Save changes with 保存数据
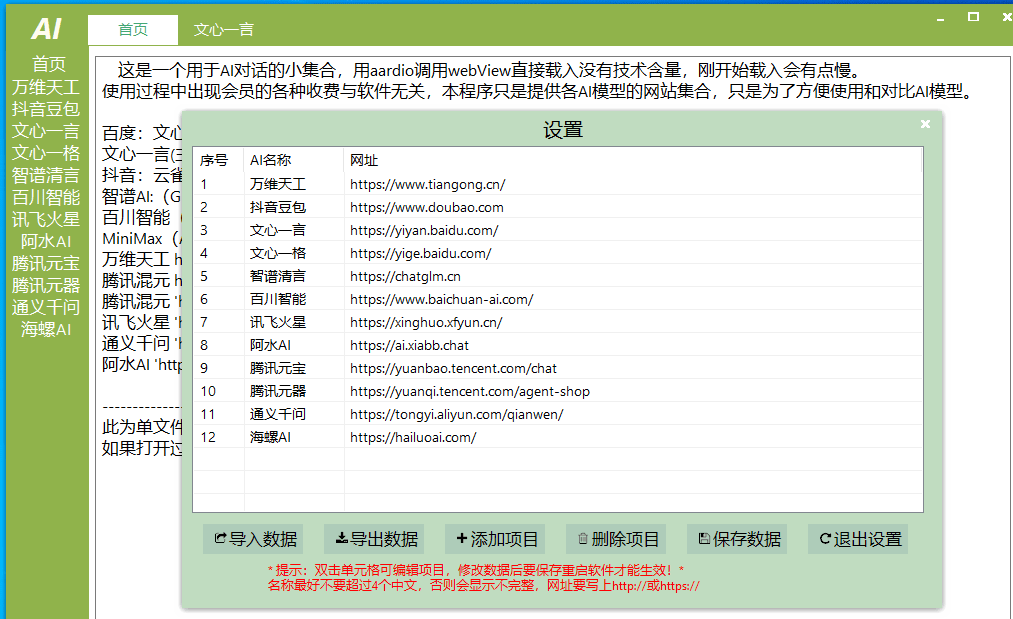Viewport: 1013px width, 619px height. point(737,539)
